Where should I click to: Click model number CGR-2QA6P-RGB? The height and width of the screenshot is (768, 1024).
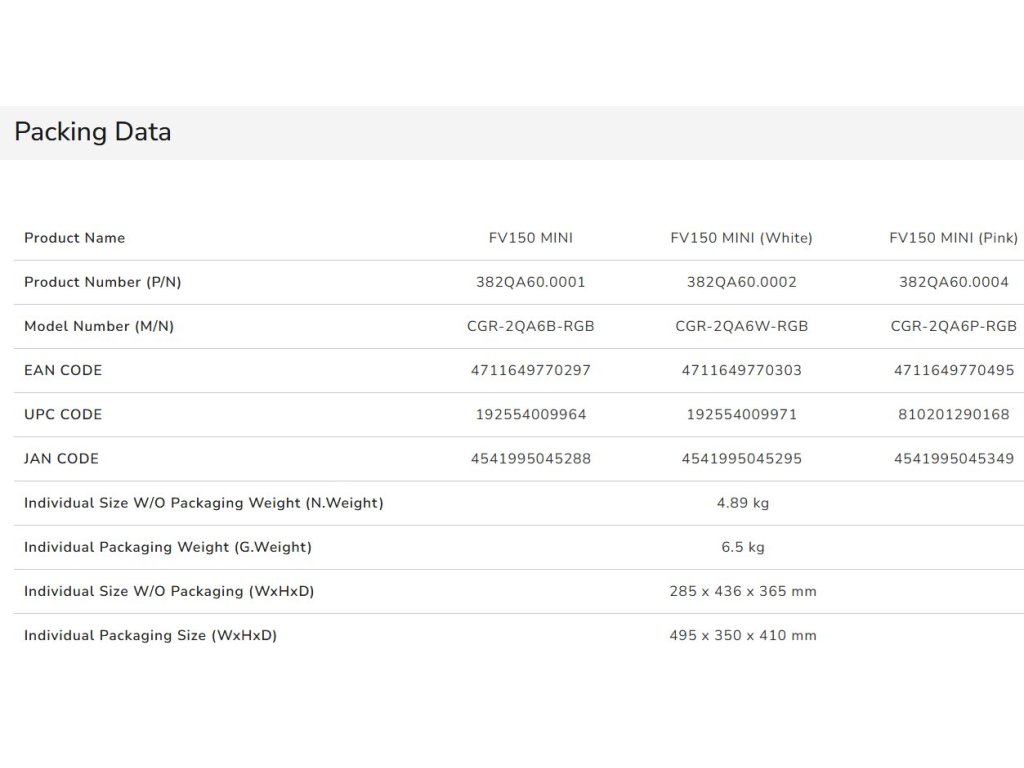pyautogui.click(x=953, y=326)
